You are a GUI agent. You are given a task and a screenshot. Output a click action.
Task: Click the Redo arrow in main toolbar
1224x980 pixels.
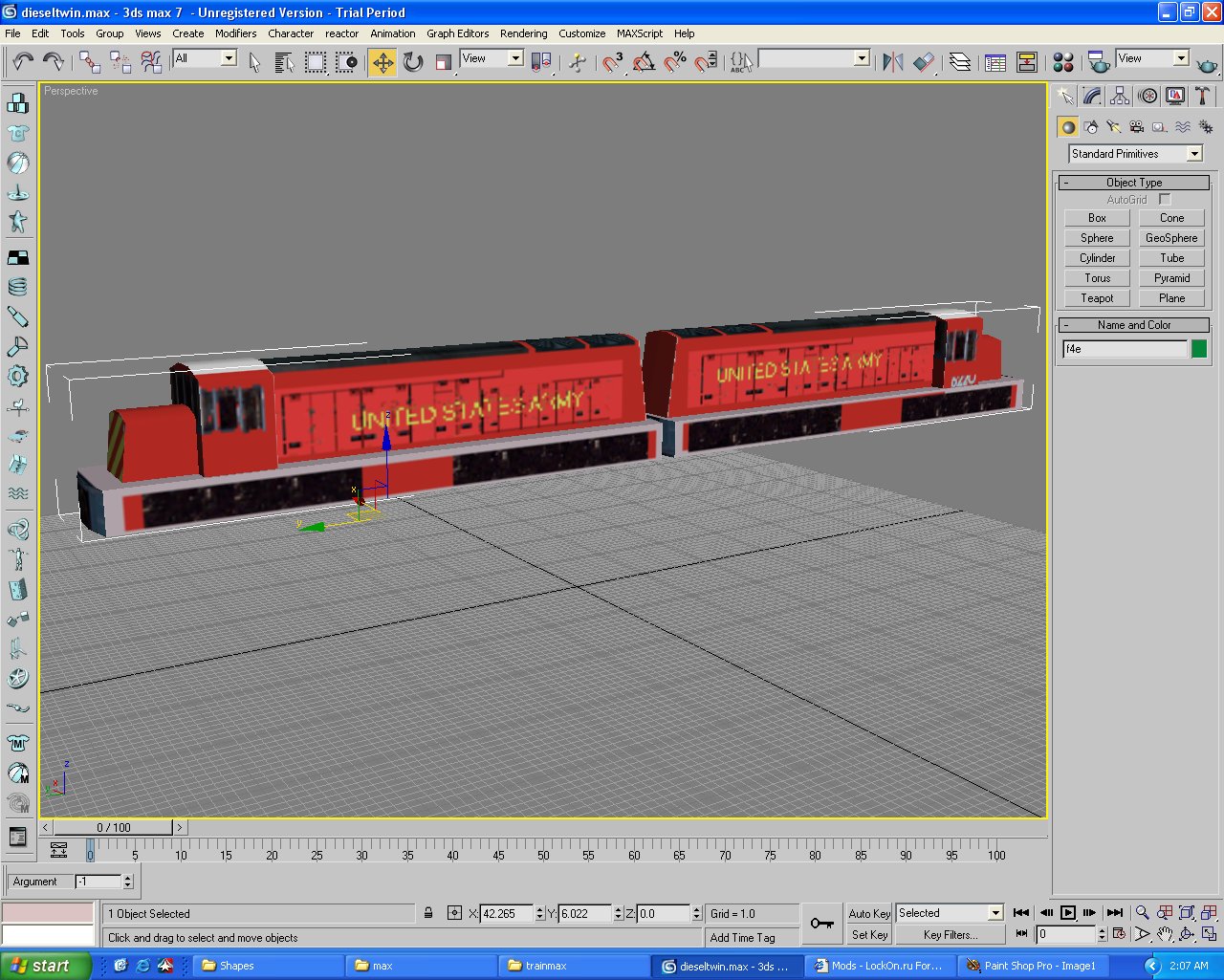click(54, 62)
